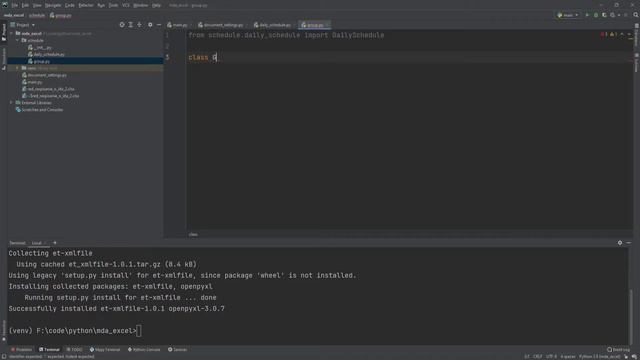This screenshot has width=640, height=360.
Task: Click Run with Coverage icon
Action: pyautogui.click(x=604, y=15)
